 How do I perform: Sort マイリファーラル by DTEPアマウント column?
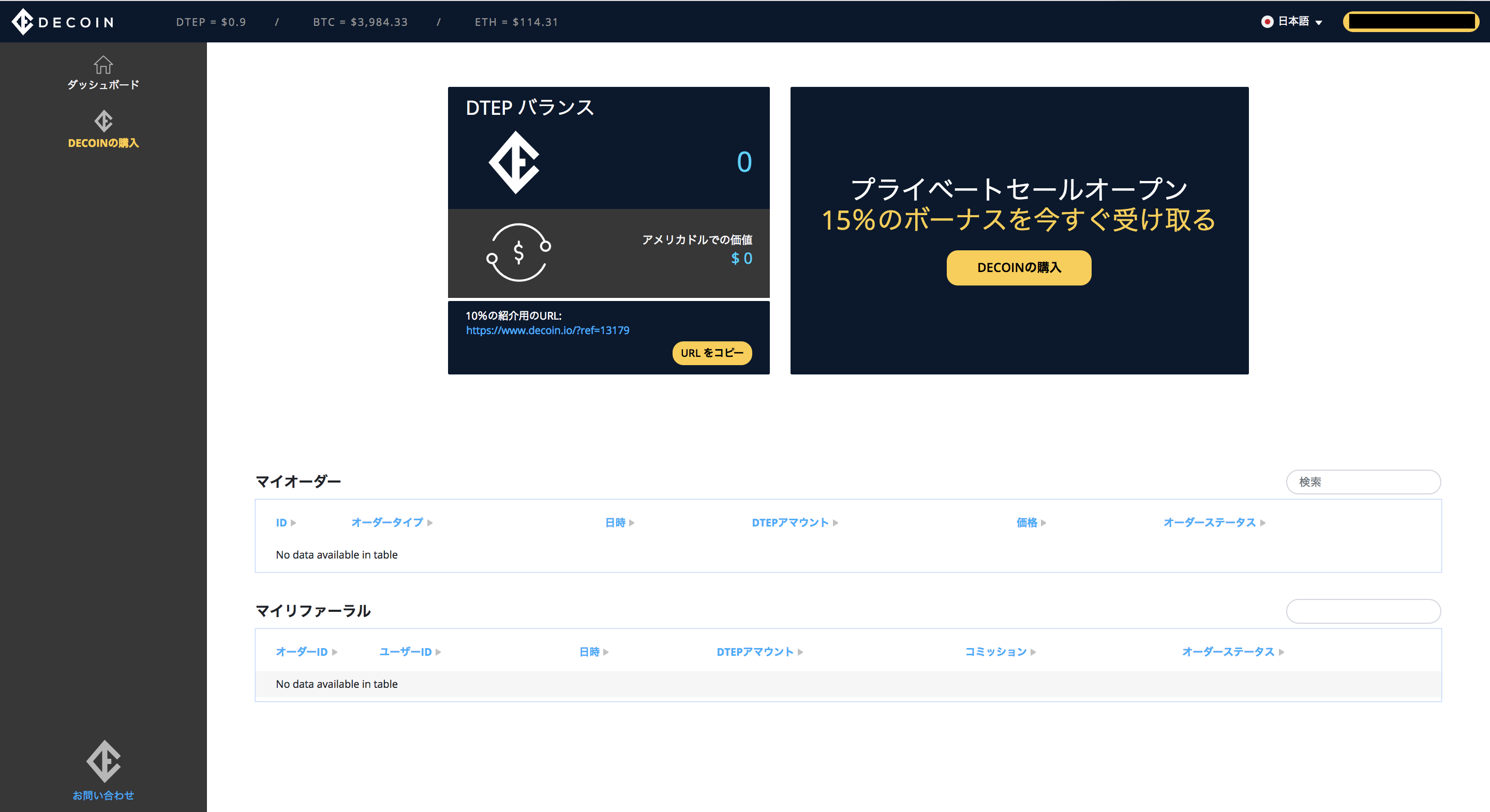pos(759,652)
